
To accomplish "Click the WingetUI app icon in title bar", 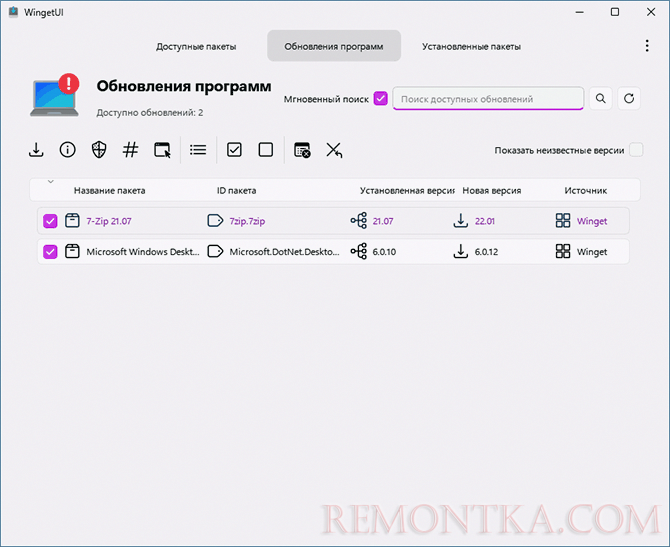I will (x=13, y=12).
